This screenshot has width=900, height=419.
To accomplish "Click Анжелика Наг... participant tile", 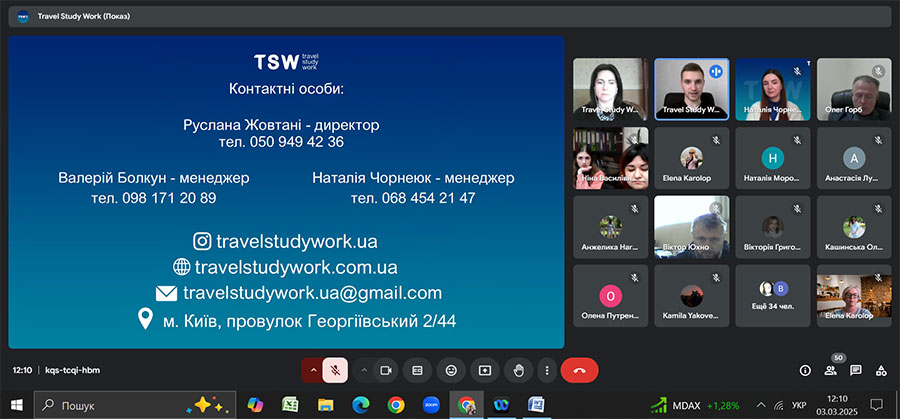I will click(x=611, y=227).
